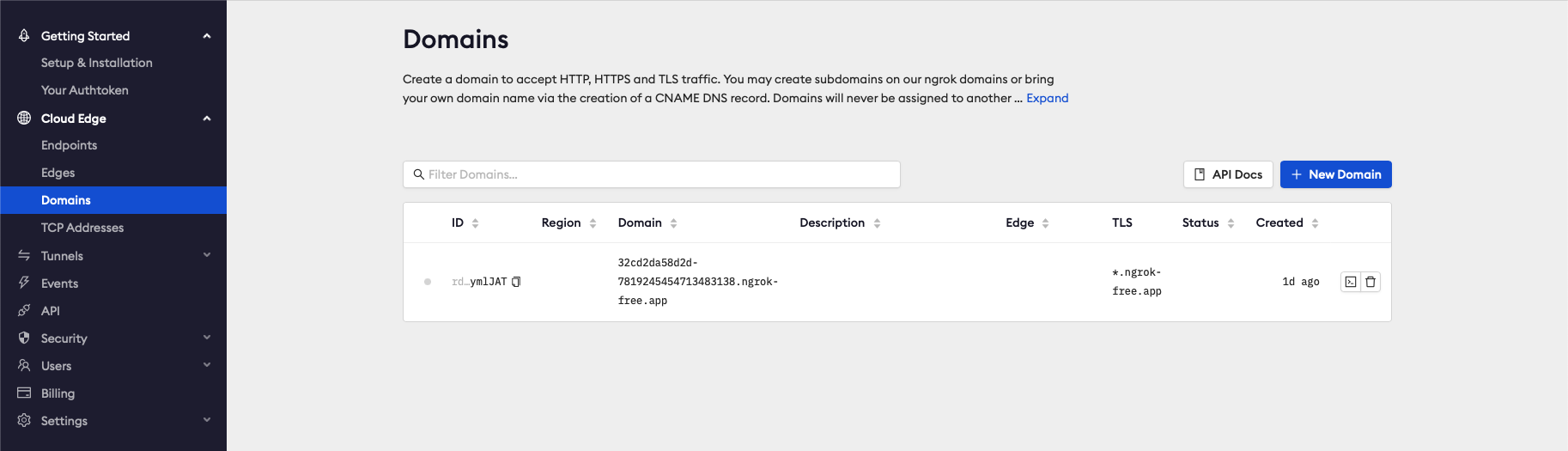Collapse the Cloud Edge section chevron
Image resolution: width=1568 pixels, height=451 pixels.
(207, 119)
